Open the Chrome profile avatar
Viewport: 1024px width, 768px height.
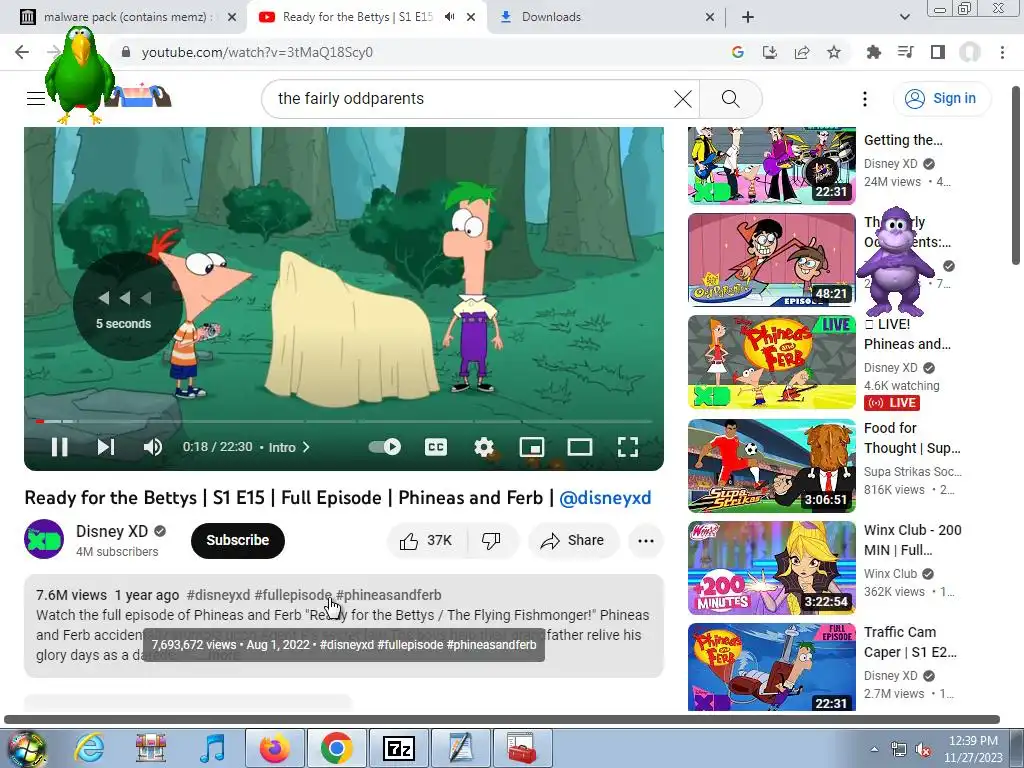[970, 52]
